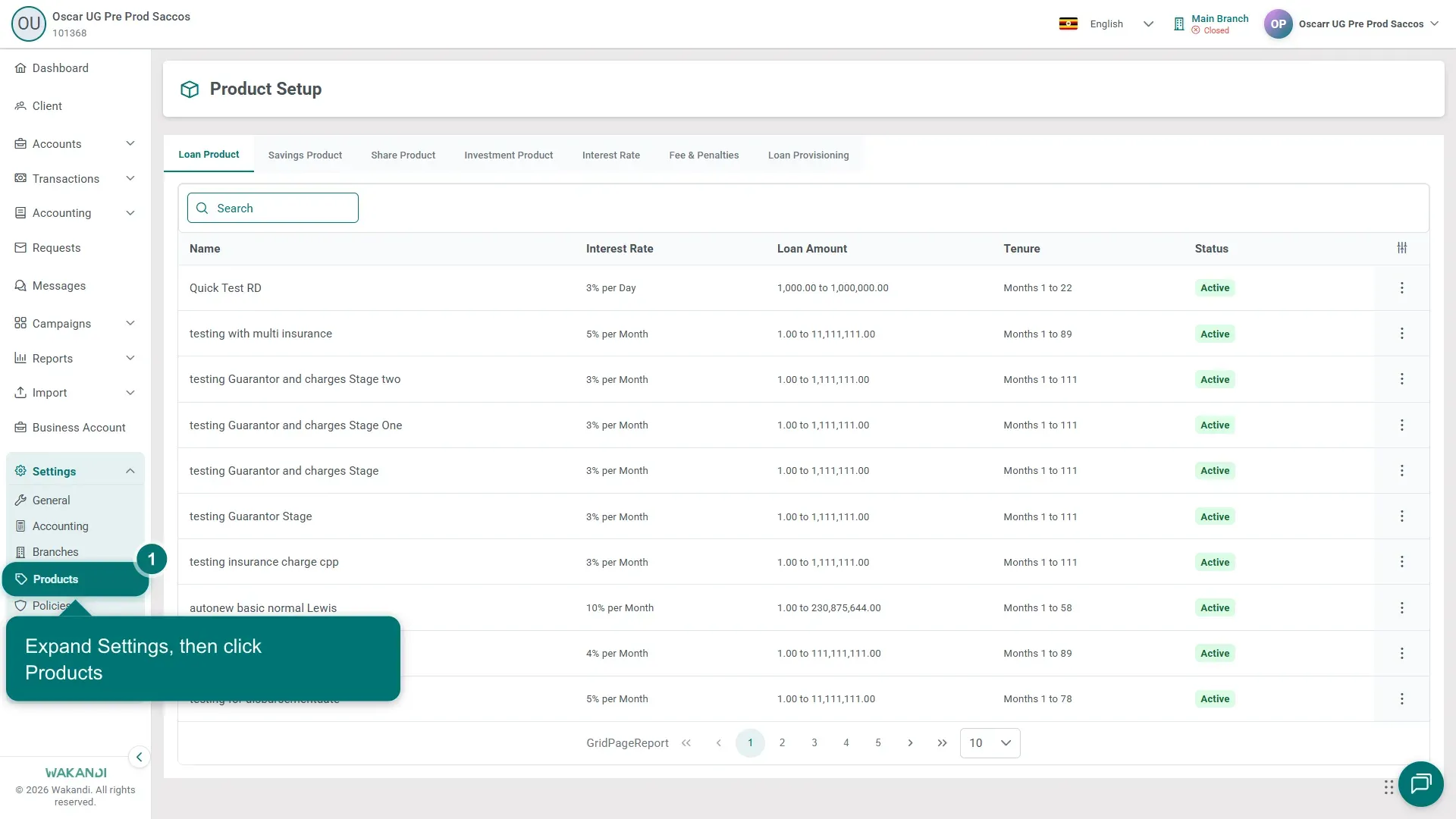Open the English language dropdown
The width and height of the screenshot is (1456, 819).
(x=1107, y=24)
